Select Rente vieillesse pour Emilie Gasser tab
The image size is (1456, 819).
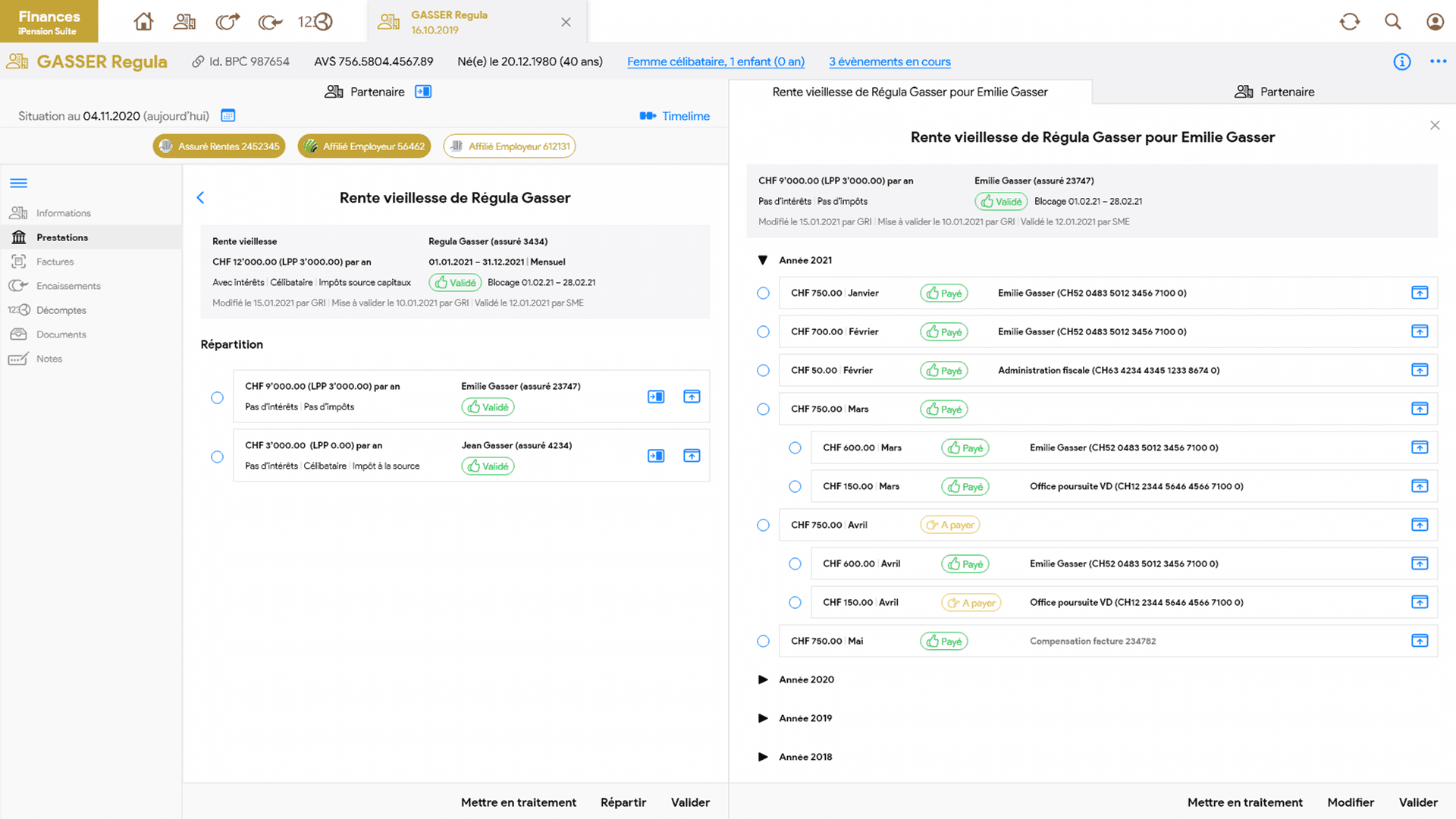click(910, 92)
